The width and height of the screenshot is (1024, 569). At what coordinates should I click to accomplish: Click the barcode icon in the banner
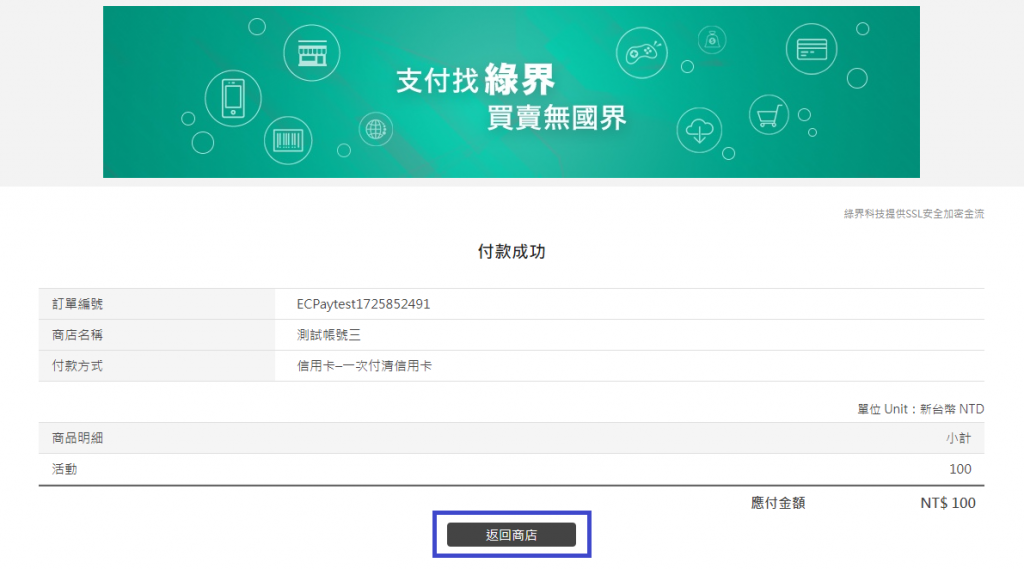point(288,140)
